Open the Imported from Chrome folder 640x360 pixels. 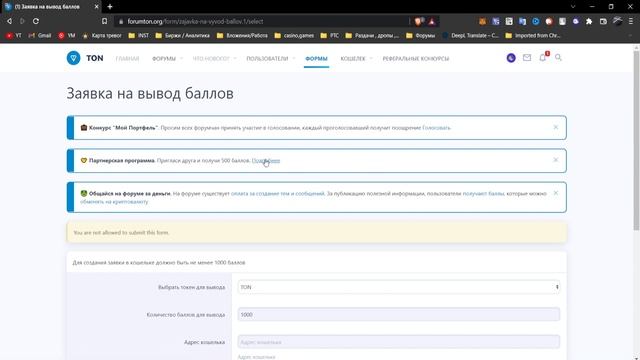click(x=533, y=36)
